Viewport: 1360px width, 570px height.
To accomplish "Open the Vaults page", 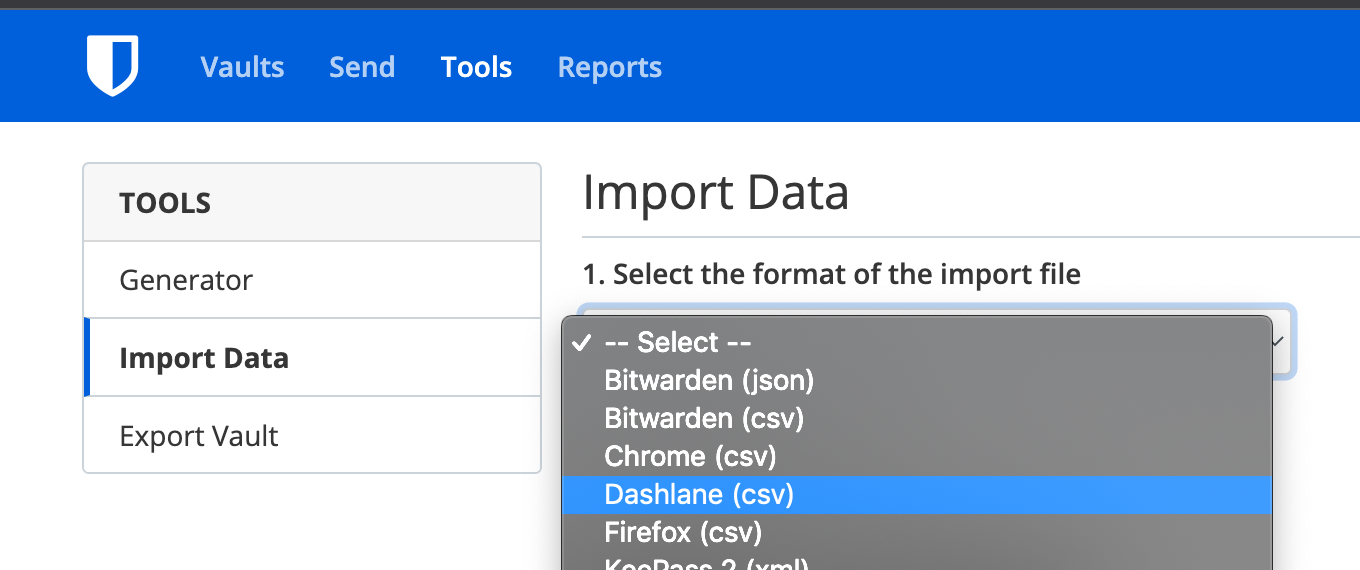I will click(x=242, y=67).
